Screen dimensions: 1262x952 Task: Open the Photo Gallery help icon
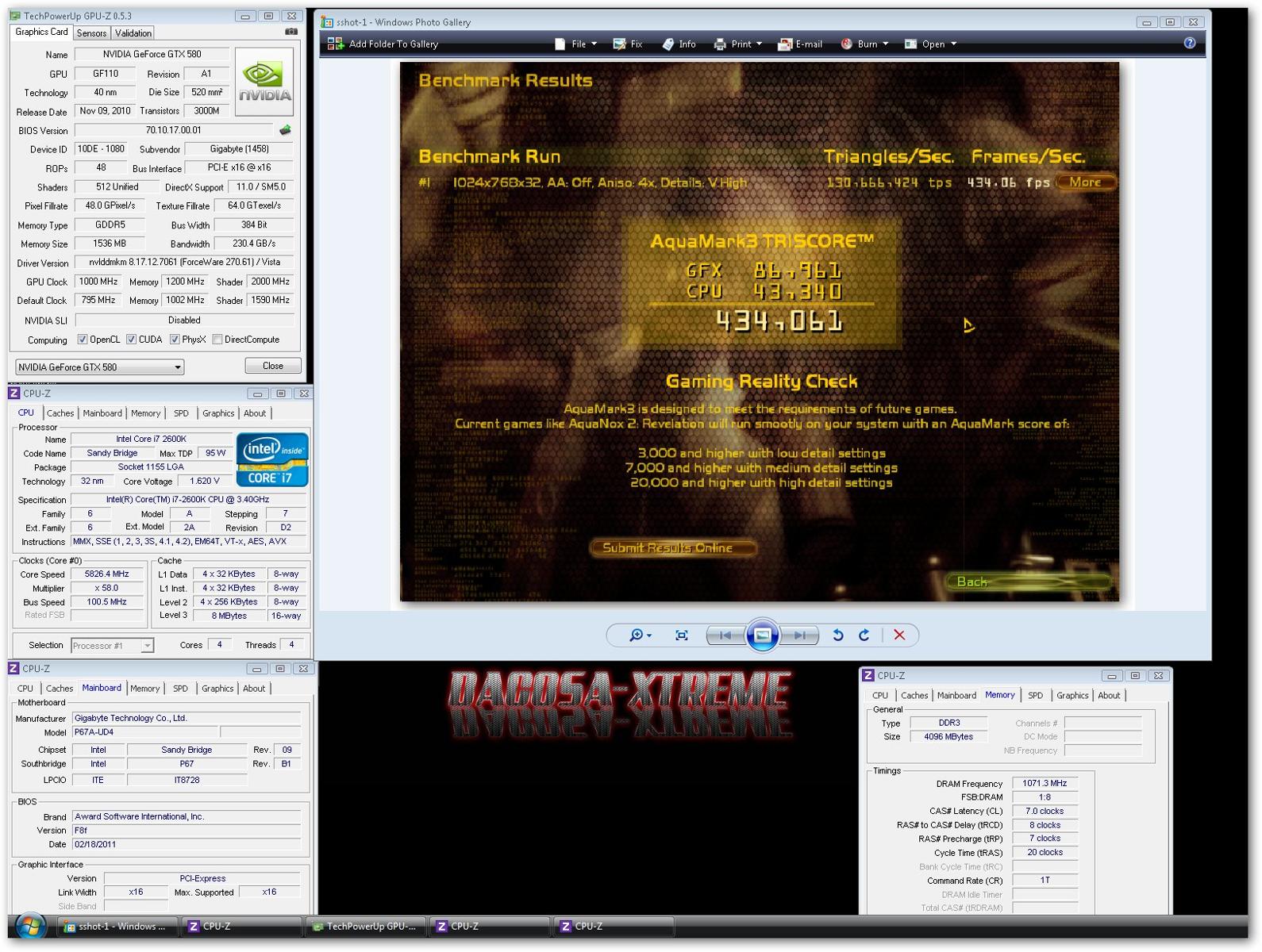[1189, 44]
